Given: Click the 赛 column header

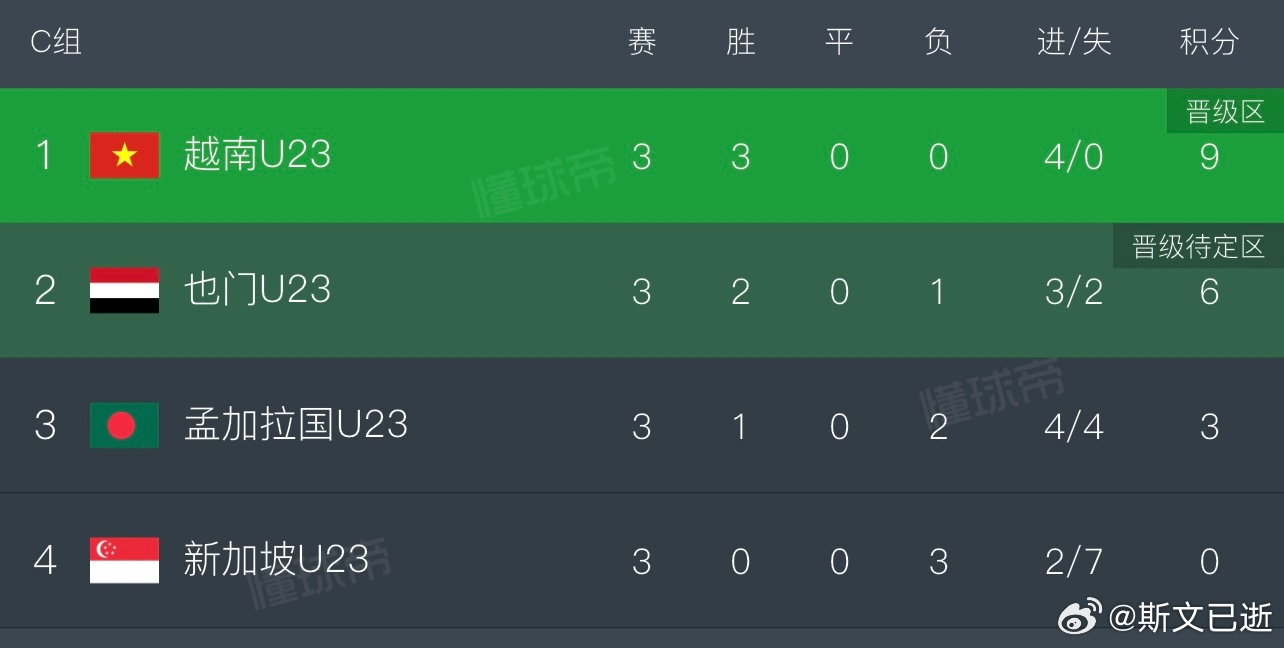Looking at the screenshot, I should [642, 42].
